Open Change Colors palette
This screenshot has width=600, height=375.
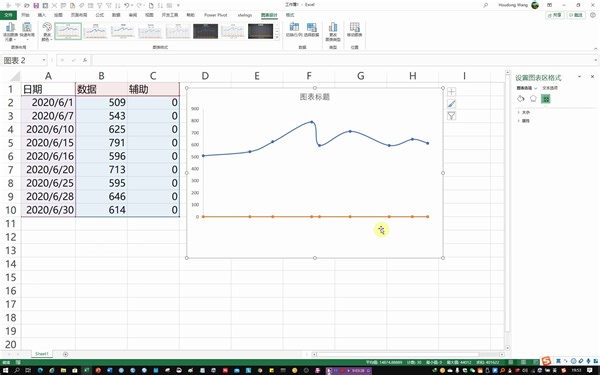(47, 31)
